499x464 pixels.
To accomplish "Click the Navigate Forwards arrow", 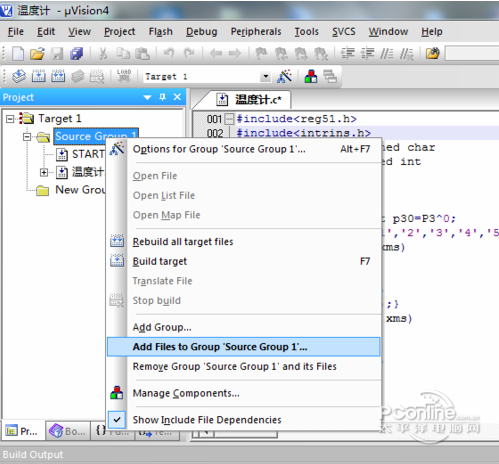I will coord(235,53).
